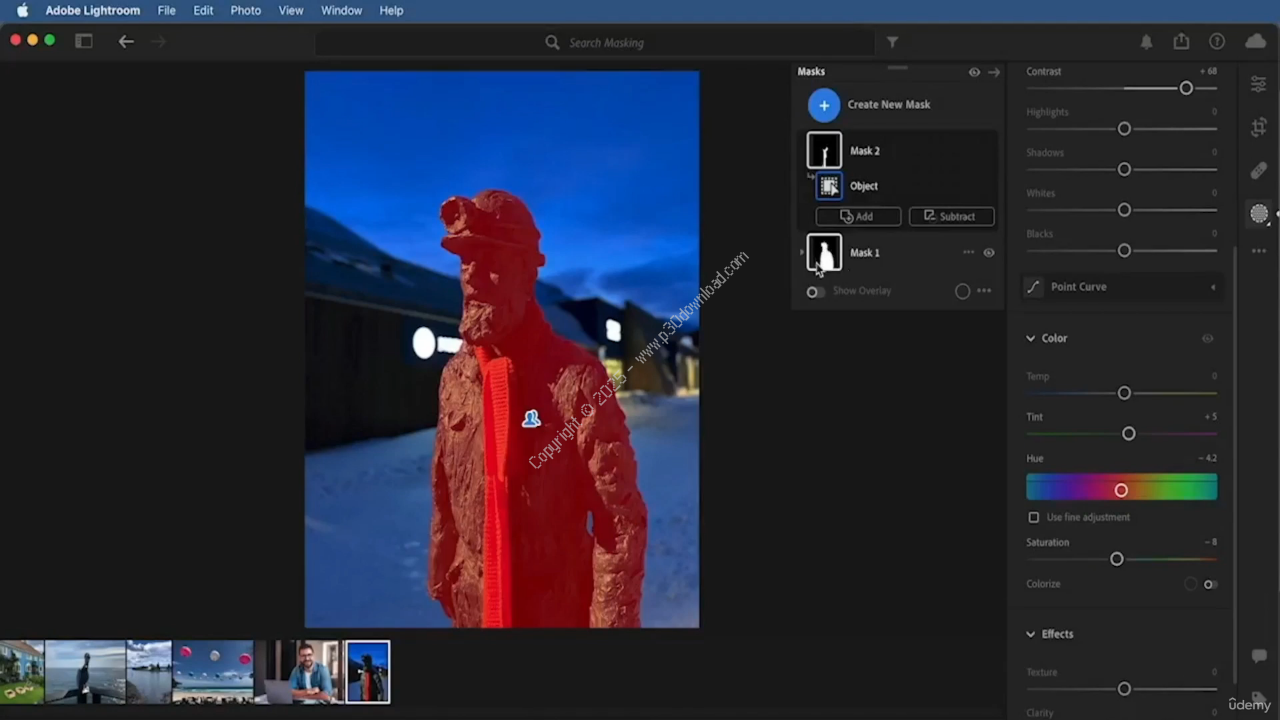Enable Use fine adjustment checkbox
The width and height of the screenshot is (1280, 720).
coord(1034,517)
